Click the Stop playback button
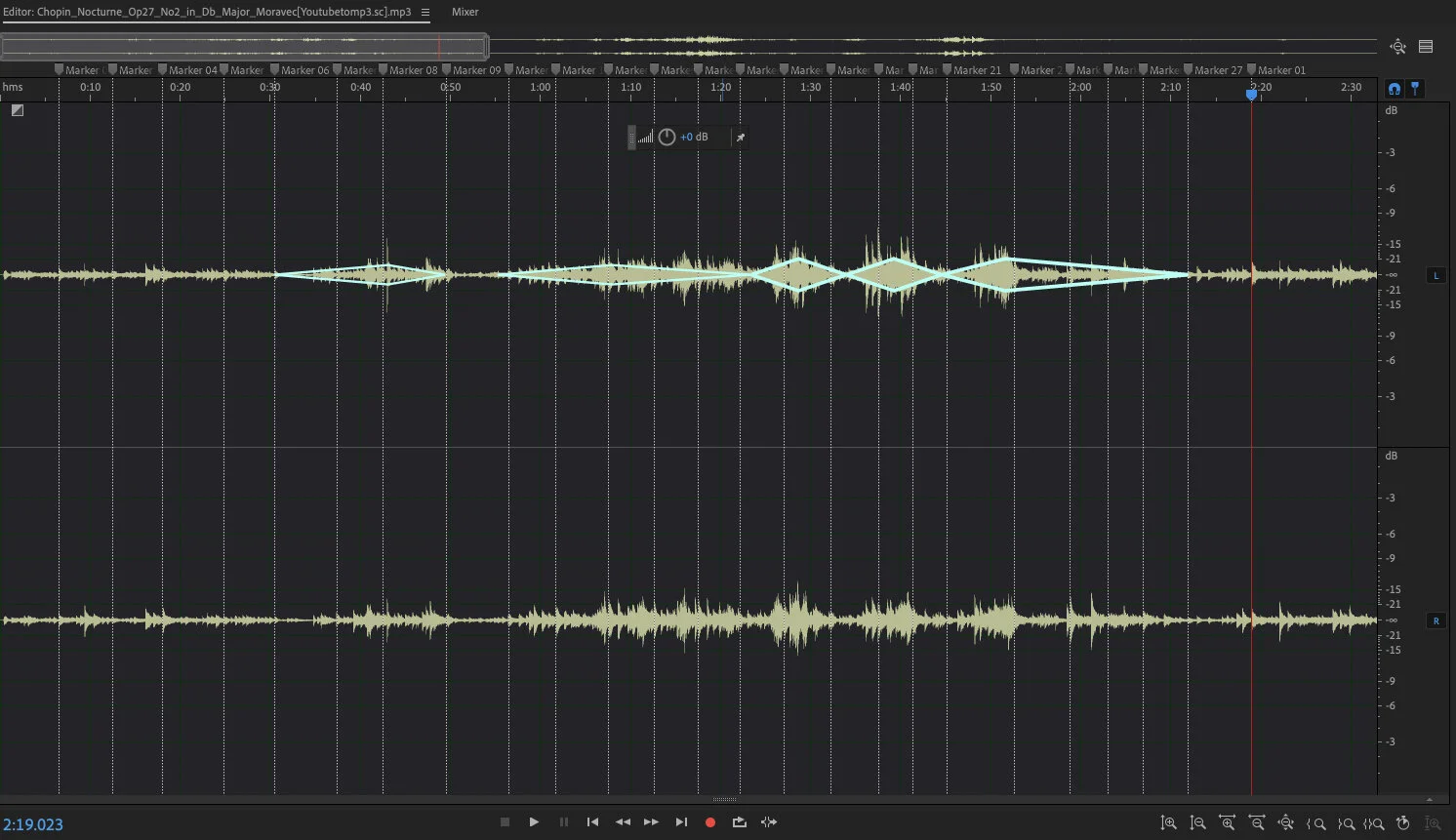This screenshot has width=1456, height=840. (505, 822)
